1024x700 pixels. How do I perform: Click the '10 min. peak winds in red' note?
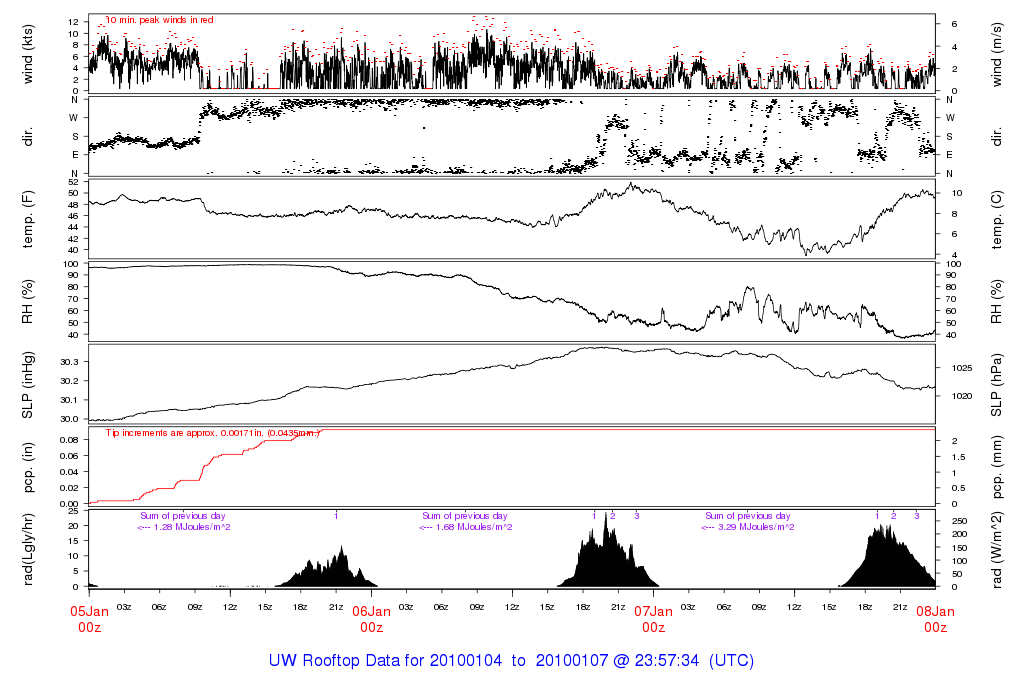[160, 20]
